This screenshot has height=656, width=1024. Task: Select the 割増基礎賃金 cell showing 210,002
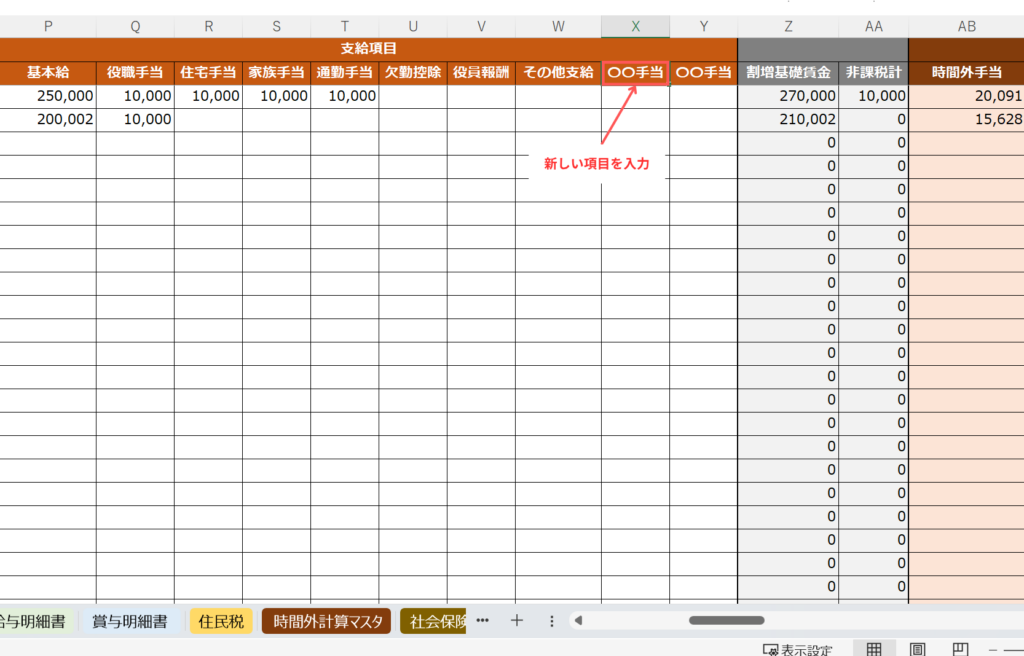click(x=788, y=119)
